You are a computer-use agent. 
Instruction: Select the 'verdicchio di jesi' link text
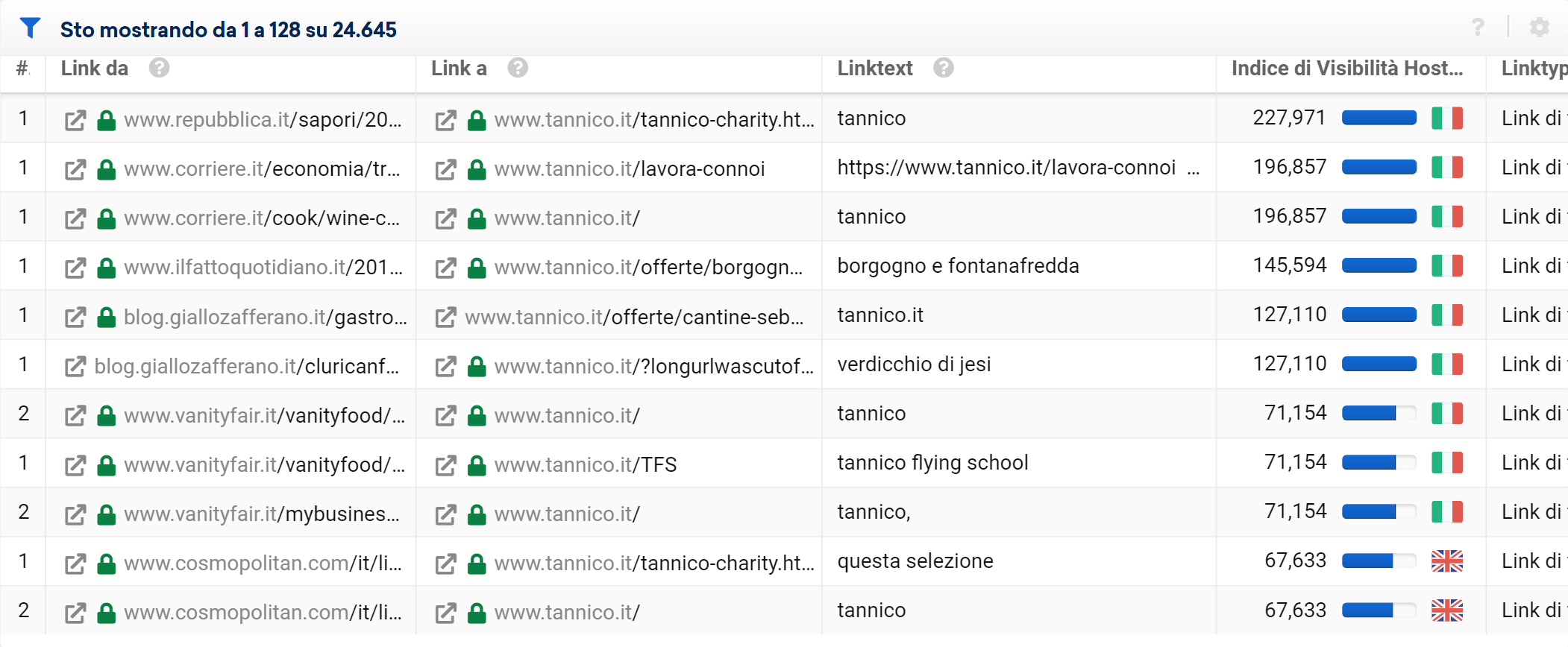914,364
